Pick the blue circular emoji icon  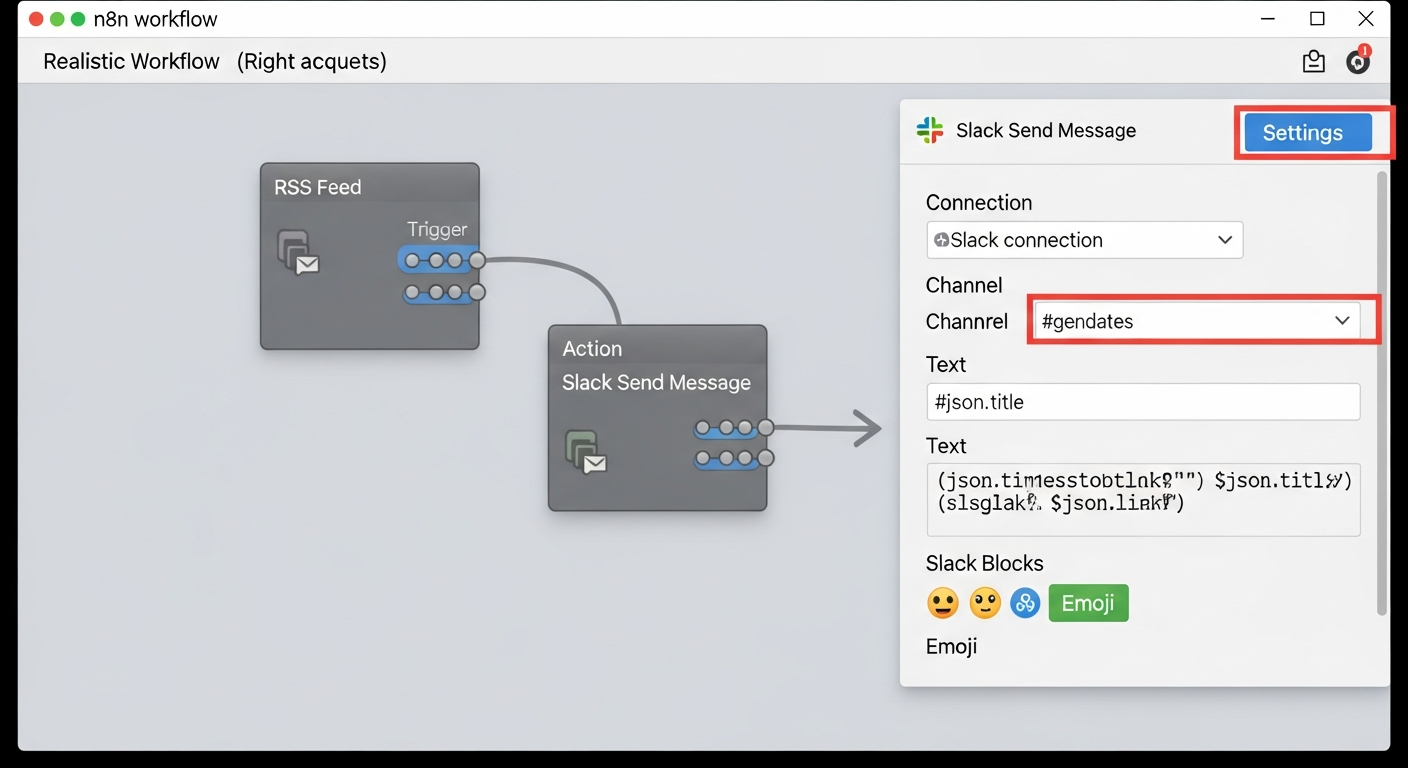pos(1025,603)
